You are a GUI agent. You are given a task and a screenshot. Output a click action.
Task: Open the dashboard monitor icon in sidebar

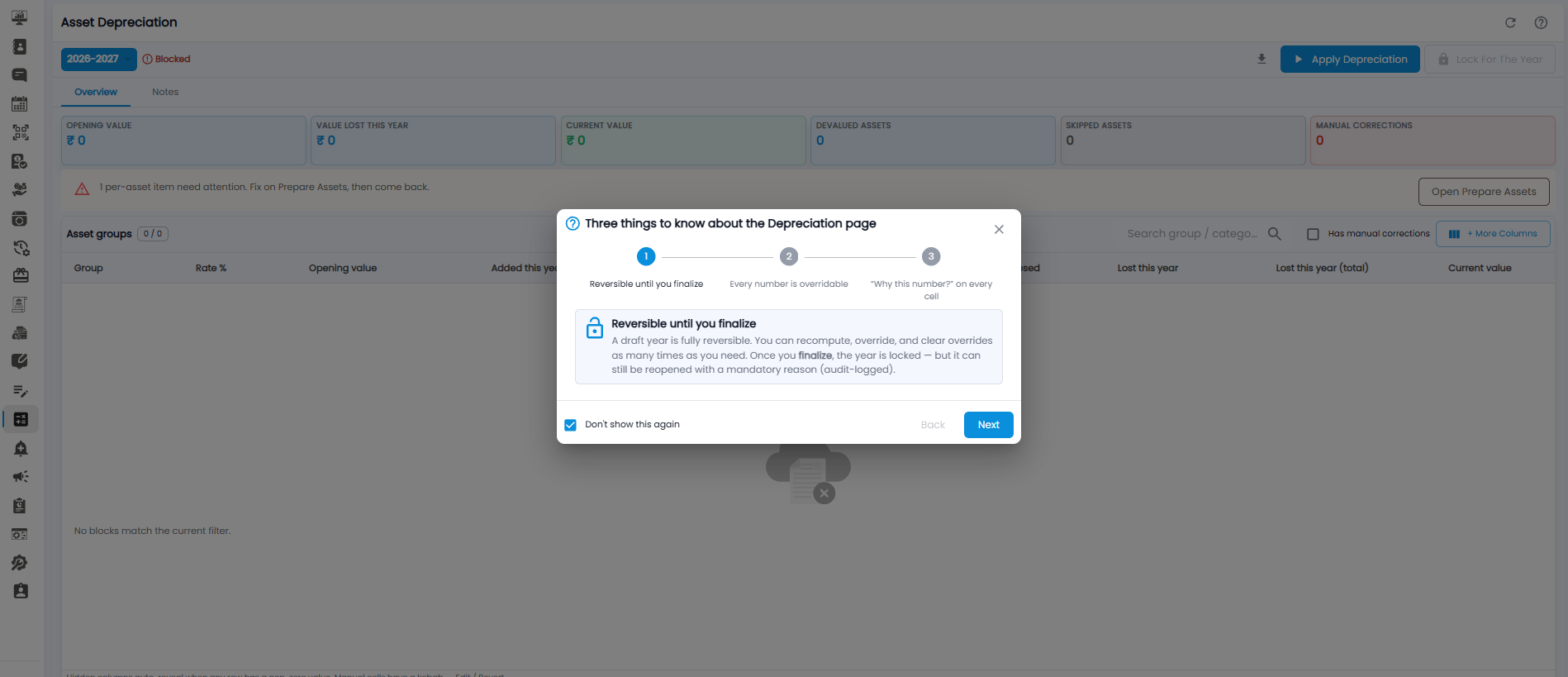[20, 17]
